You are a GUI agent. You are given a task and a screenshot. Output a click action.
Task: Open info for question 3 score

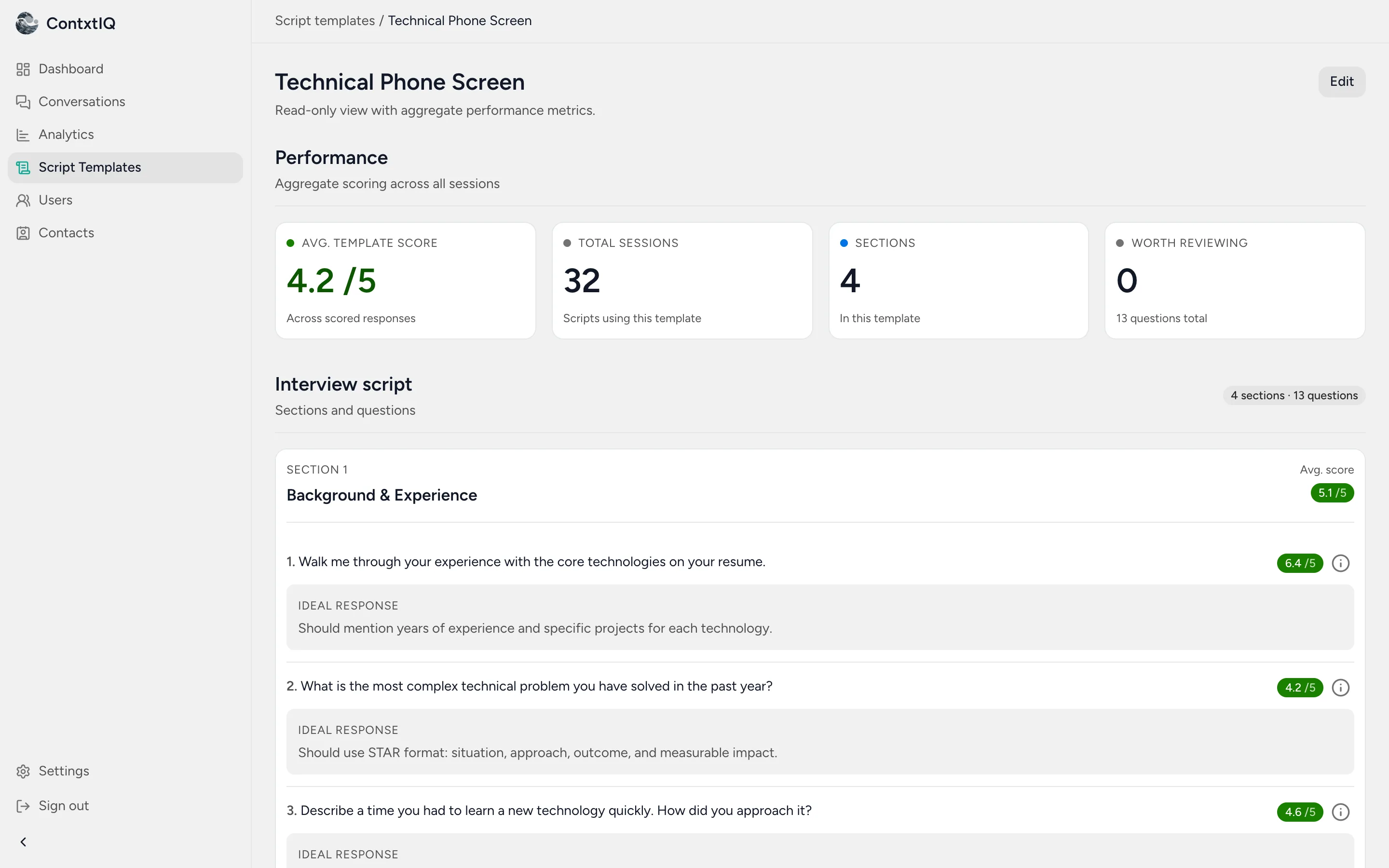tap(1340, 813)
